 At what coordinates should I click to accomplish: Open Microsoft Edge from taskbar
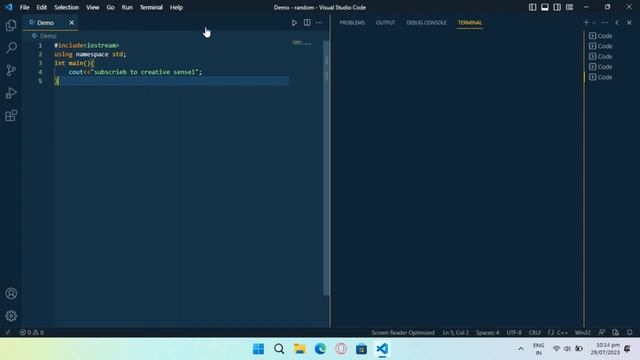pyautogui.click(x=320, y=349)
